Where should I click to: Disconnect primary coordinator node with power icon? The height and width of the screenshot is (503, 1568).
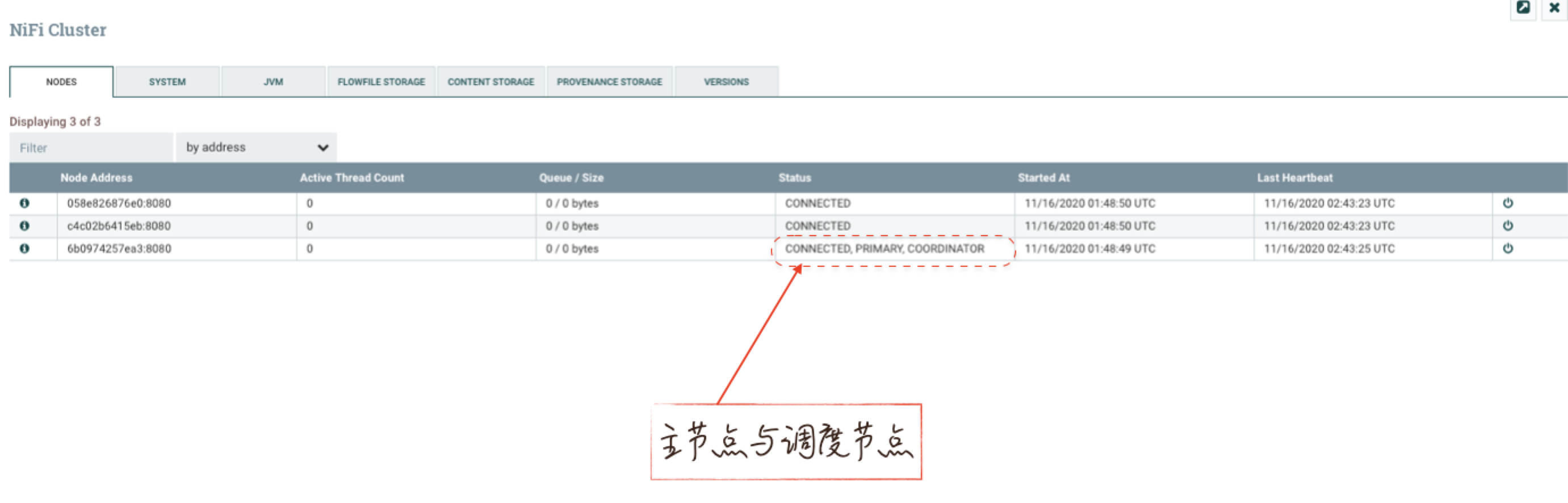1508,249
